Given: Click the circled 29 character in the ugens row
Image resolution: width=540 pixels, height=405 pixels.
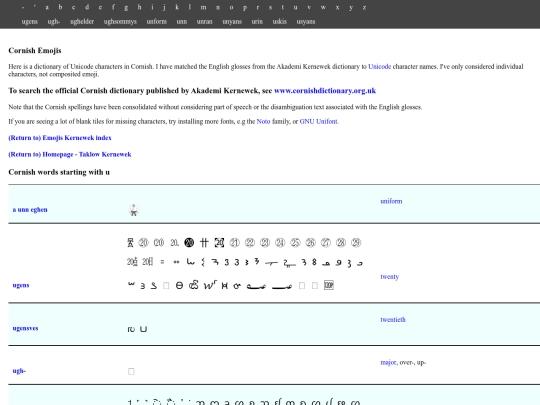Looking at the screenshot, I should tap(356, 243).
